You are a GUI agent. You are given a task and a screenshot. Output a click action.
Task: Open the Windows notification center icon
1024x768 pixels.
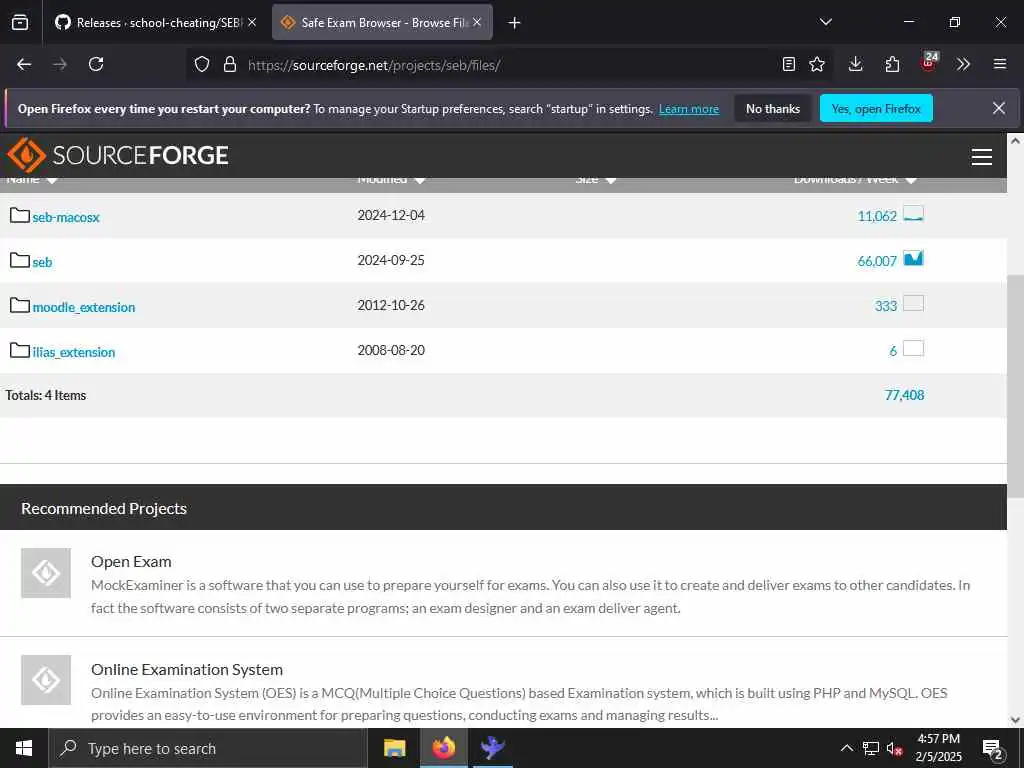coord(993,749)
